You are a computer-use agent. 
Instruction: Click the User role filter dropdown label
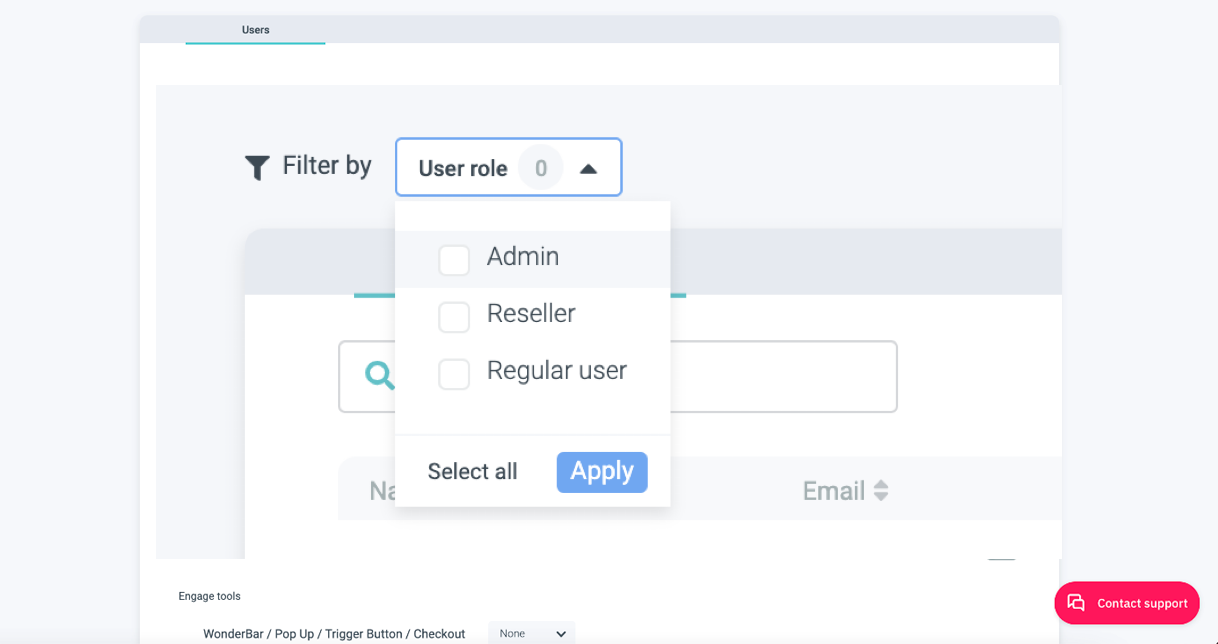pyautogui.click(x=463, y=168)
